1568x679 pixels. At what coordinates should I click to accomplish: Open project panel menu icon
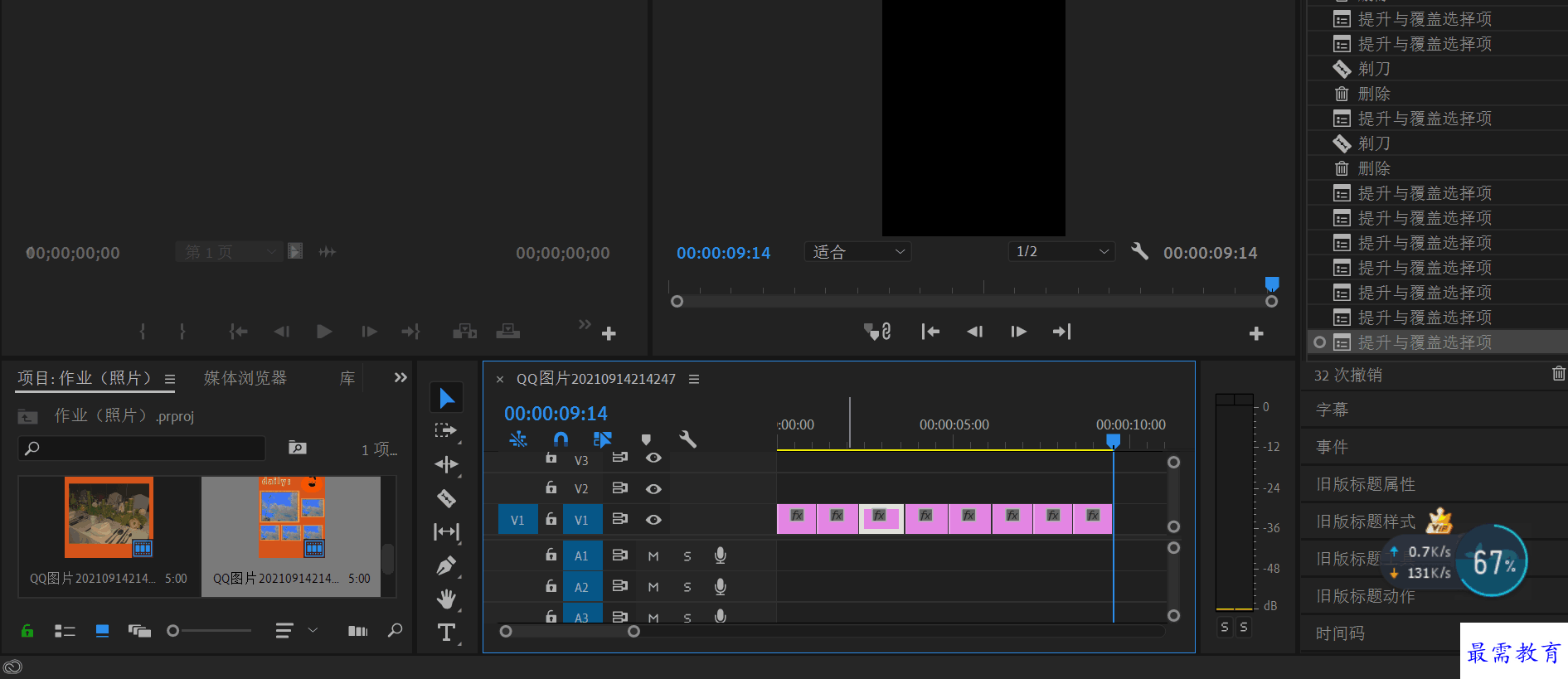tap(170, 379)
